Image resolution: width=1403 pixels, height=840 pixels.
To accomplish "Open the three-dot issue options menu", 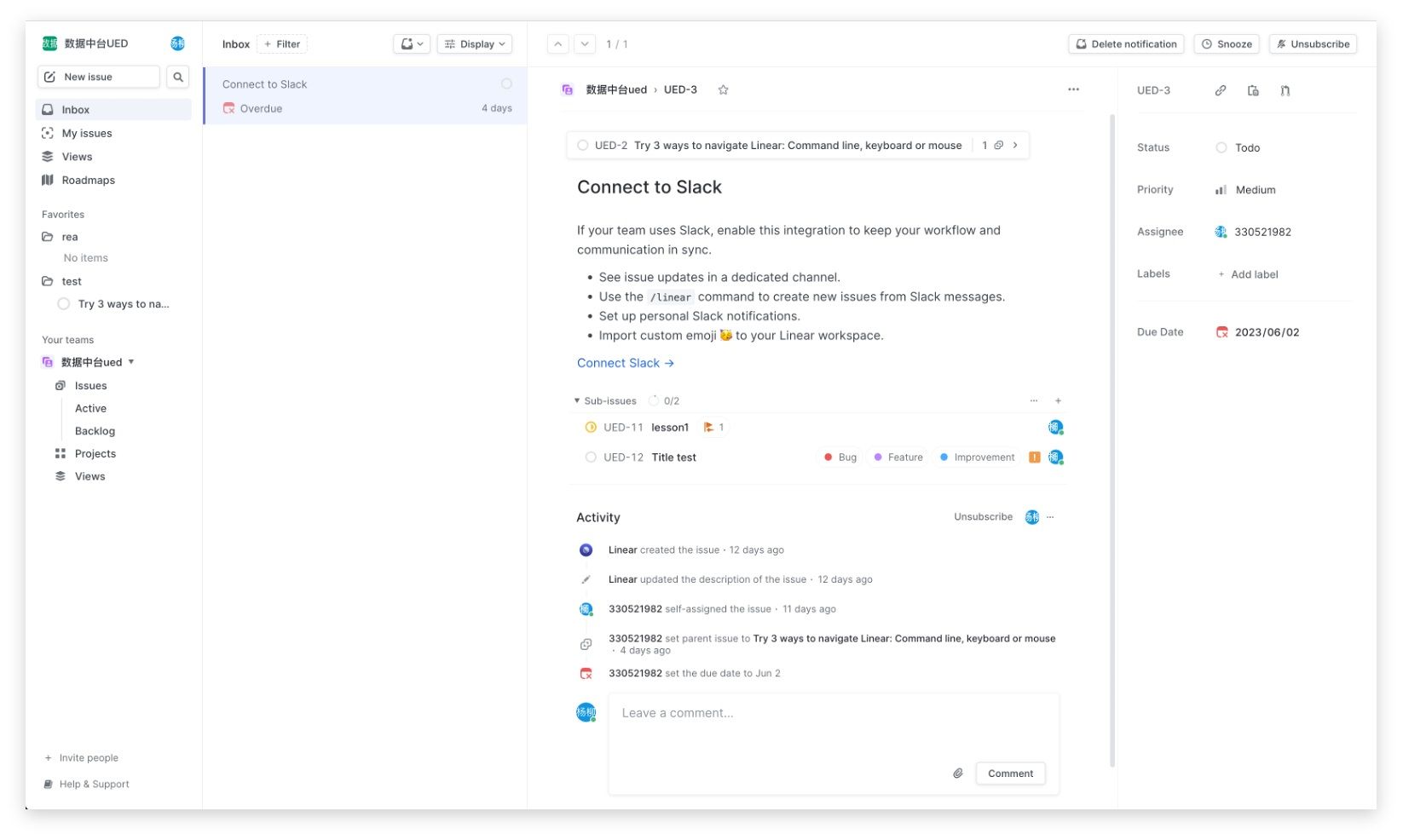I will [x=1073, y=89].
